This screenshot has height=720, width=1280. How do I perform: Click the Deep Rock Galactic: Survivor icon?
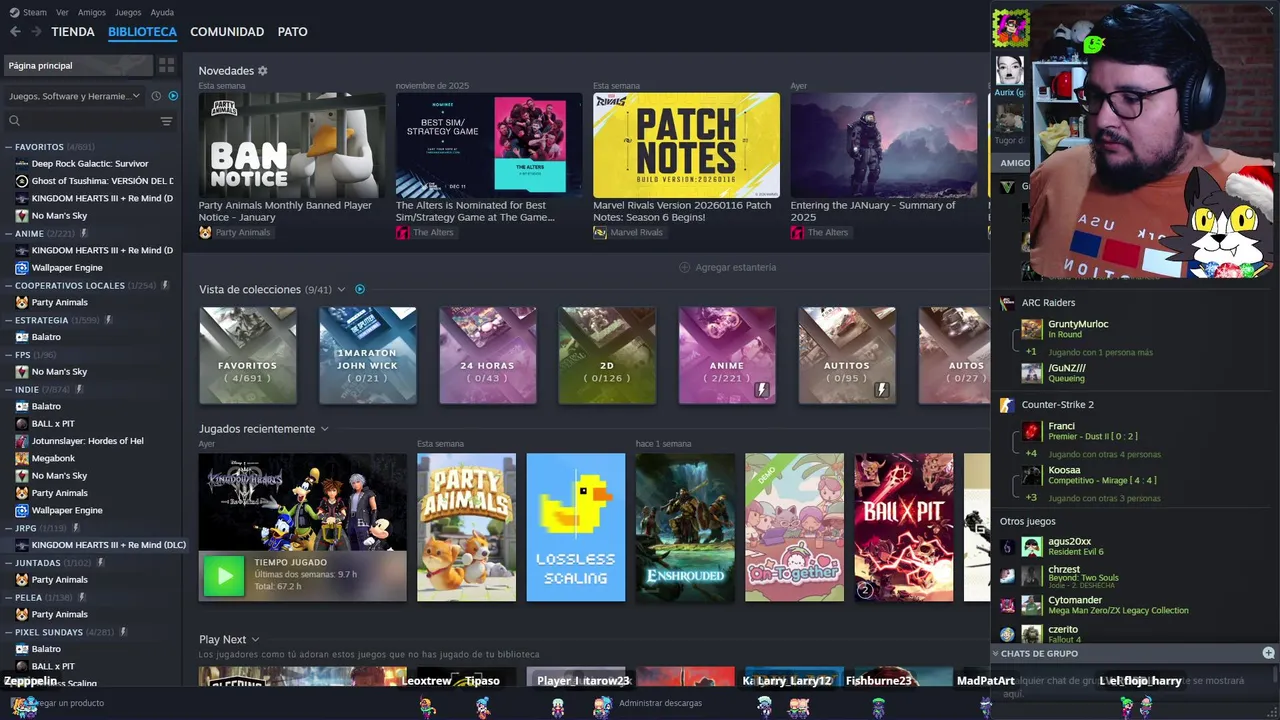[x=22, y=164]
